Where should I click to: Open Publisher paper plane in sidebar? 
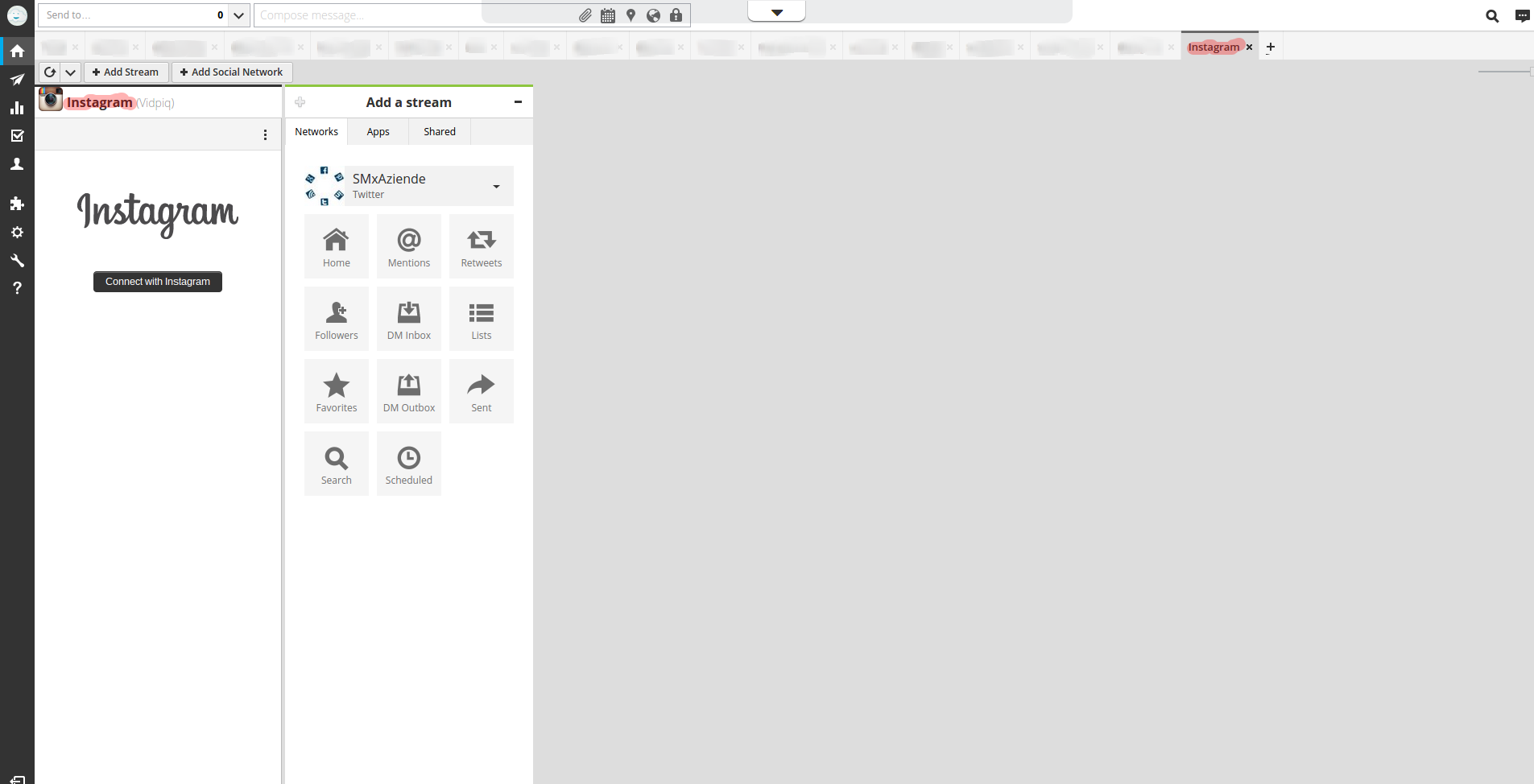(17, 80)
